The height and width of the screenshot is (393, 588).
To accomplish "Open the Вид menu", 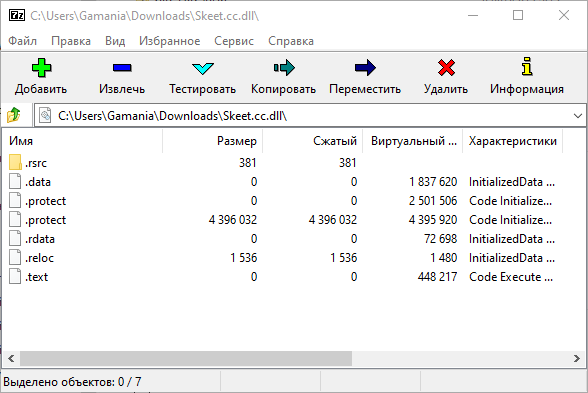I will 115,40.
